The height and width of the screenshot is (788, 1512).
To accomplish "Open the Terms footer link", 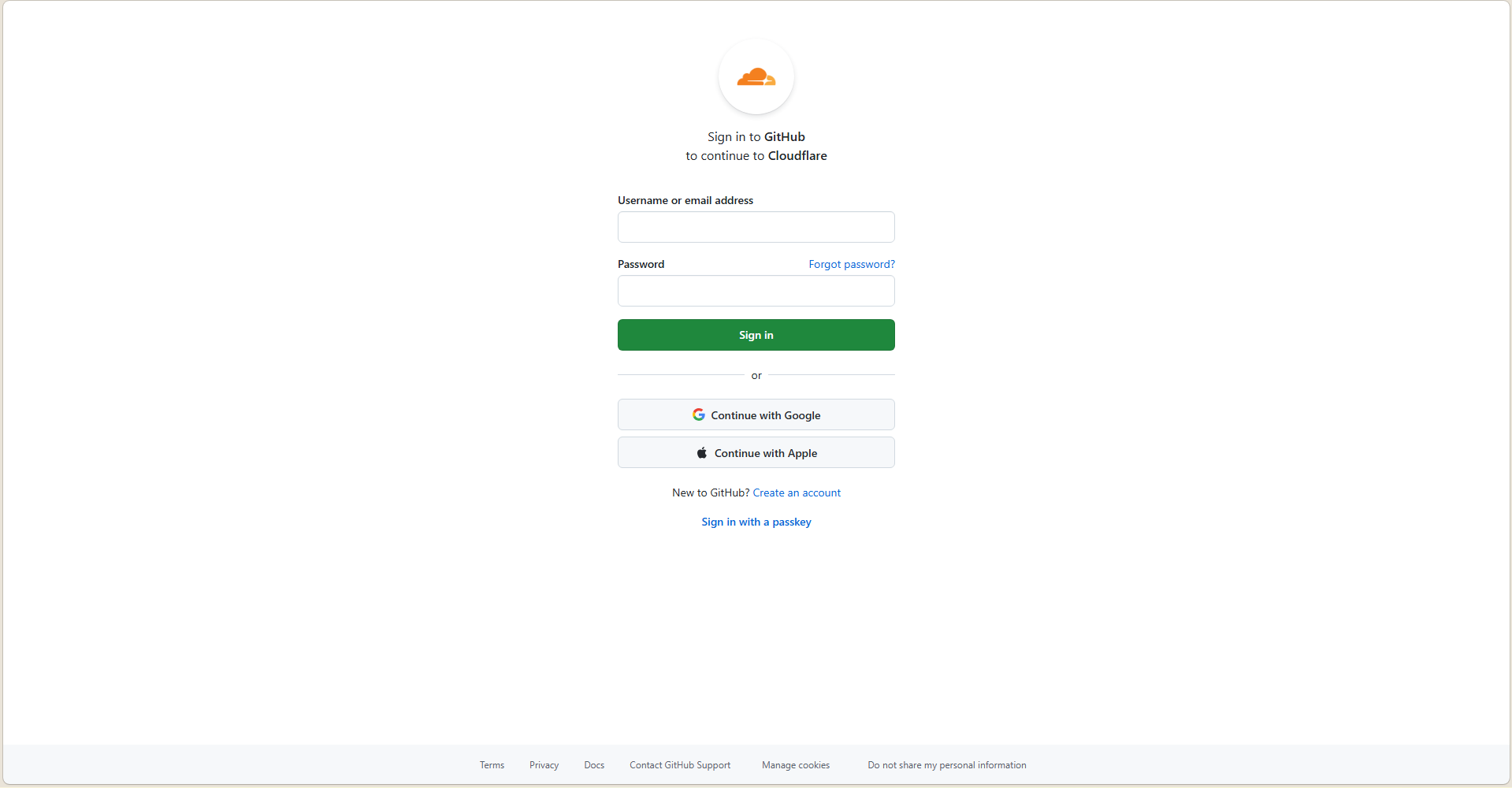I will click(x=492, y=765).
